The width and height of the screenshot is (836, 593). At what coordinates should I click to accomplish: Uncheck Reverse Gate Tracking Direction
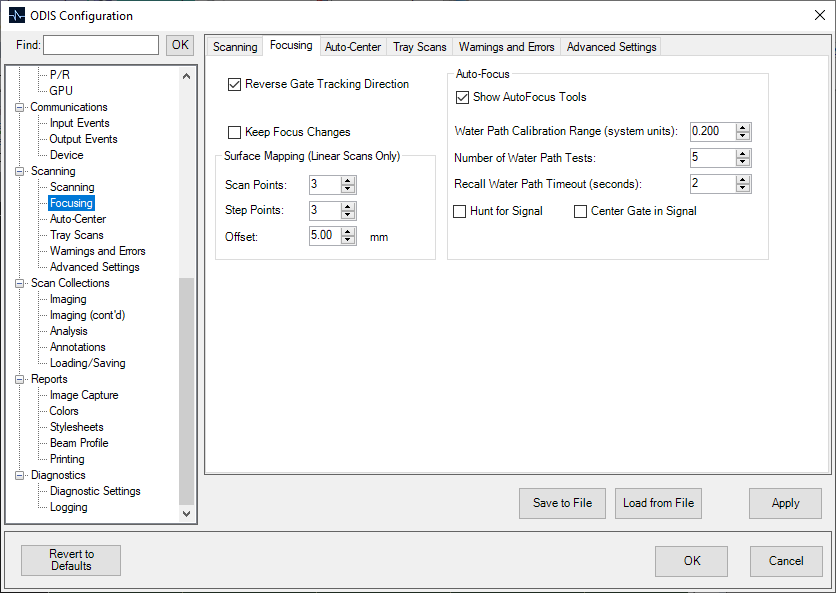pyautogui.click(x=235, y=85)
